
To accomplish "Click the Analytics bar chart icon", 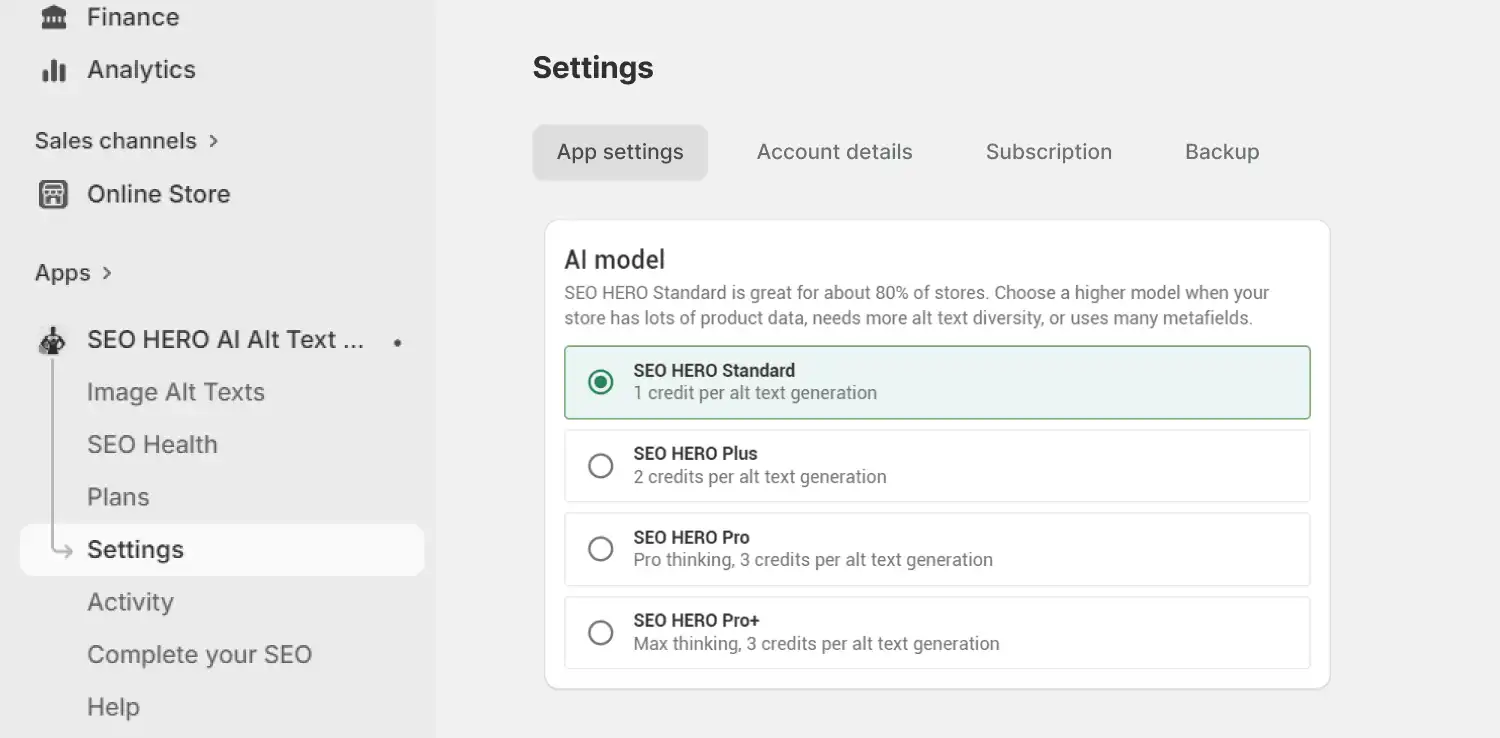I will pos(53,70).
